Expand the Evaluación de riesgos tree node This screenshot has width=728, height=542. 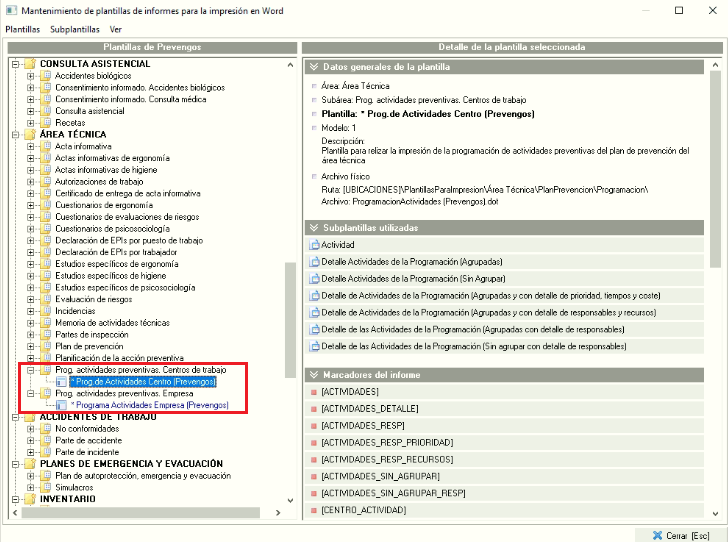pos(31,299)
